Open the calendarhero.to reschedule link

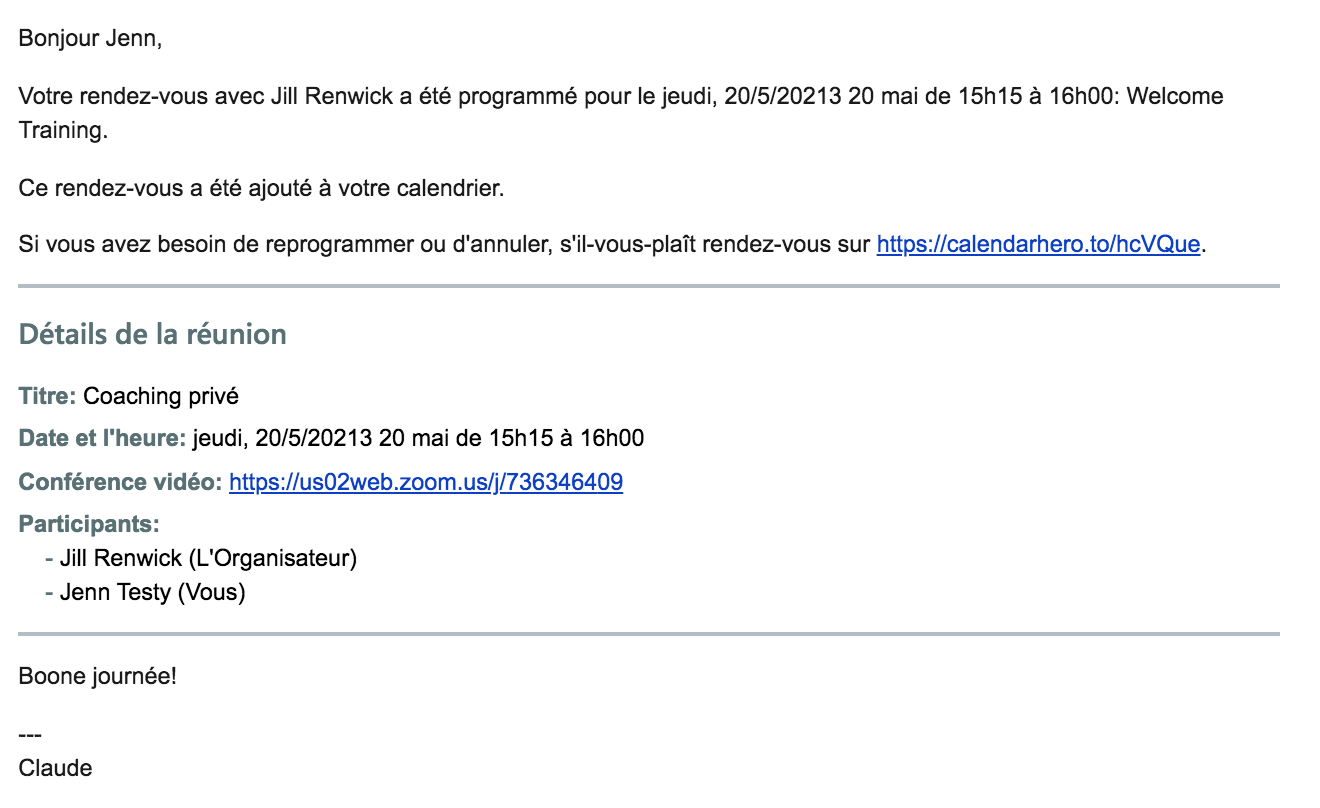tap(1037, 245)
